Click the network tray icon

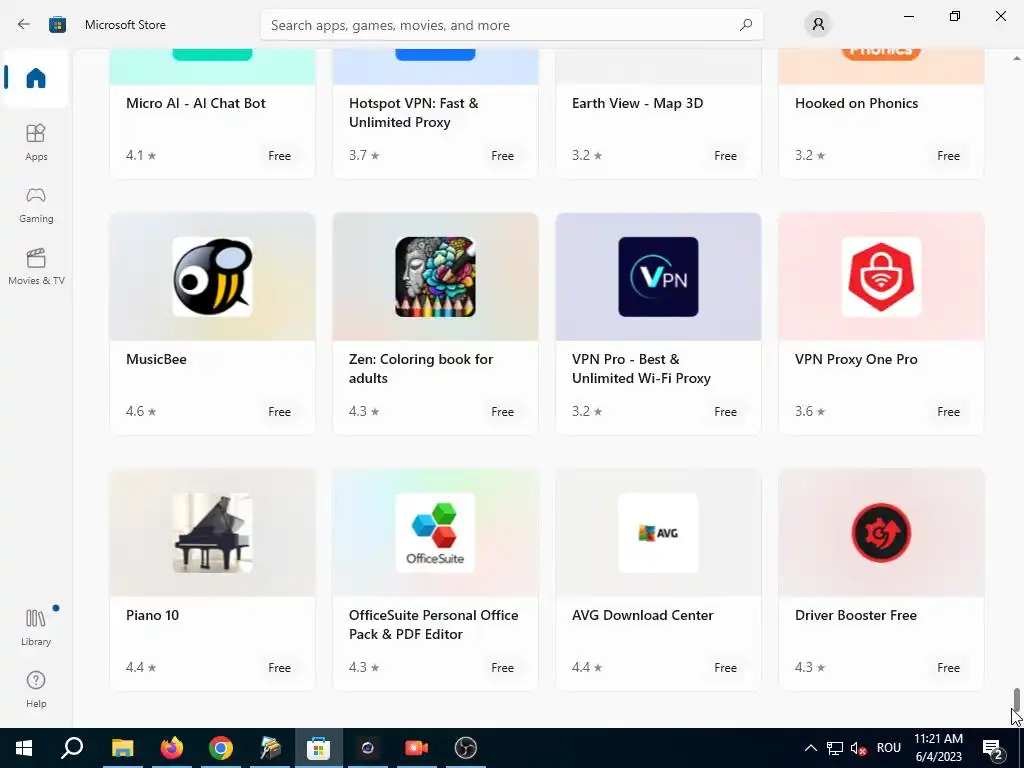point(835,748)
